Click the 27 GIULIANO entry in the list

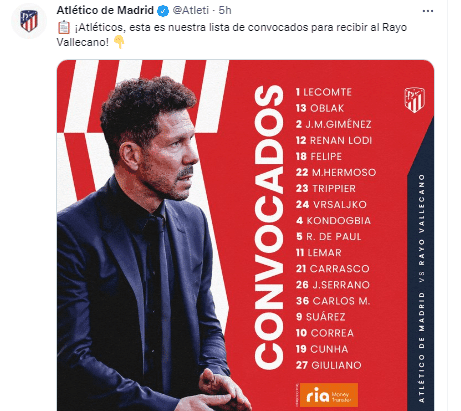click(328, 365)
